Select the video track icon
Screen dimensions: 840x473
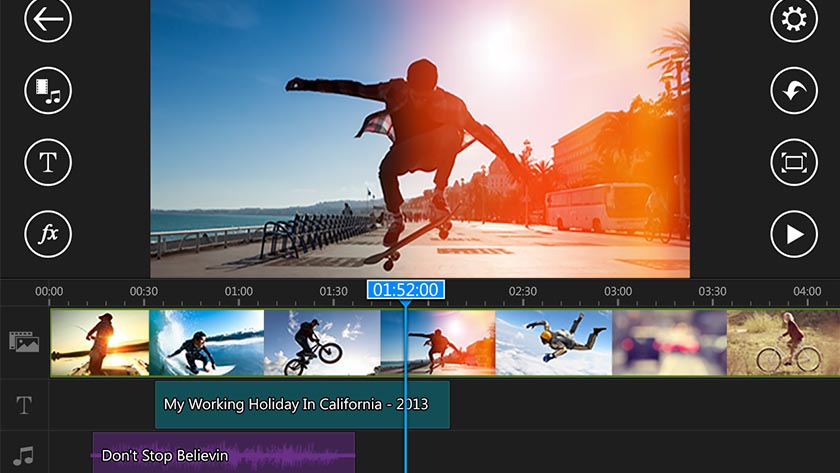click(24, 342)
